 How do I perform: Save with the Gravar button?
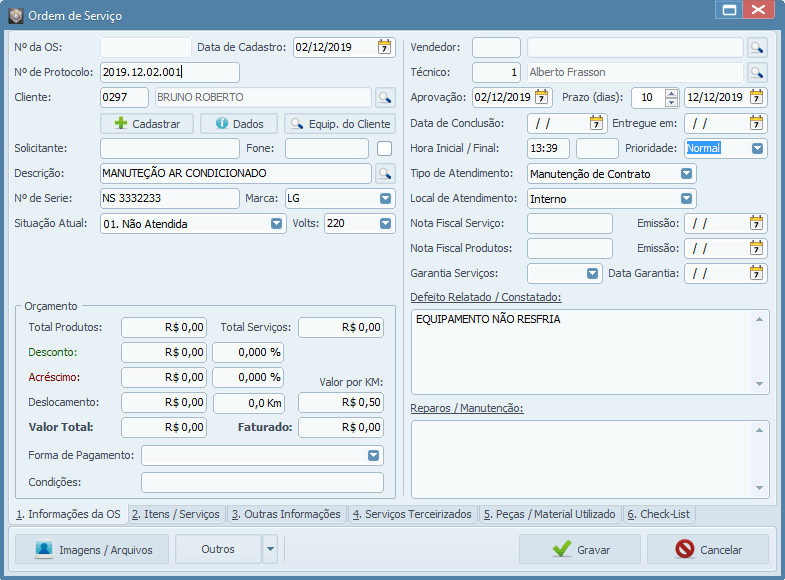(x=580, y=549)
